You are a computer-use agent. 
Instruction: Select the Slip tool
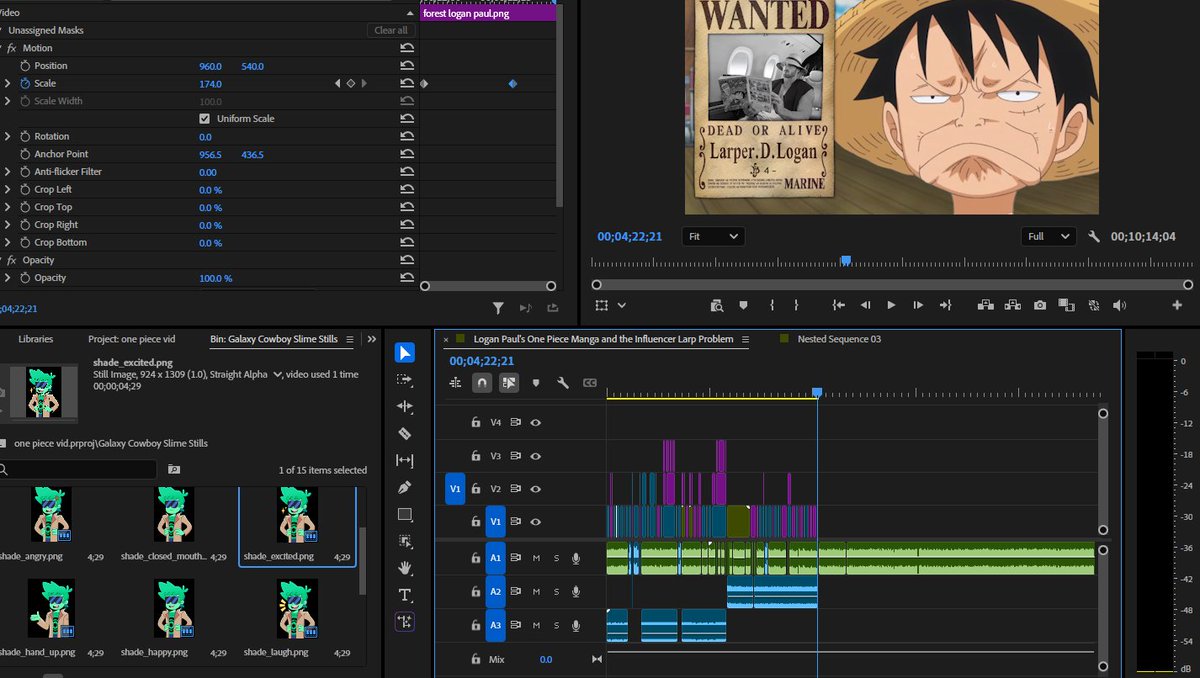click(x=404, y=461)
